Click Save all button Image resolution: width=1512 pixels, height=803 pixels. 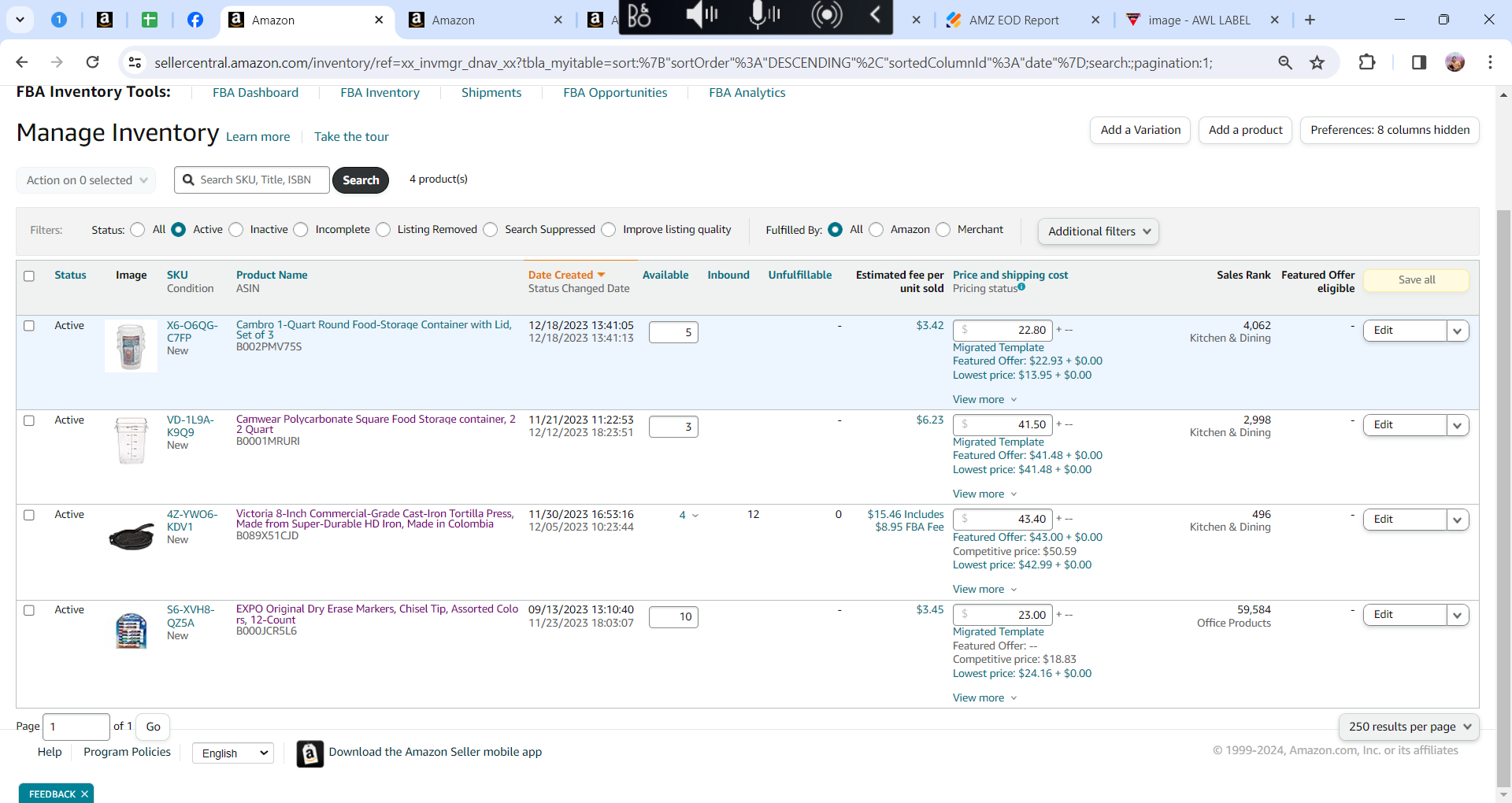pyautogui.click(x=1416, y=280)
